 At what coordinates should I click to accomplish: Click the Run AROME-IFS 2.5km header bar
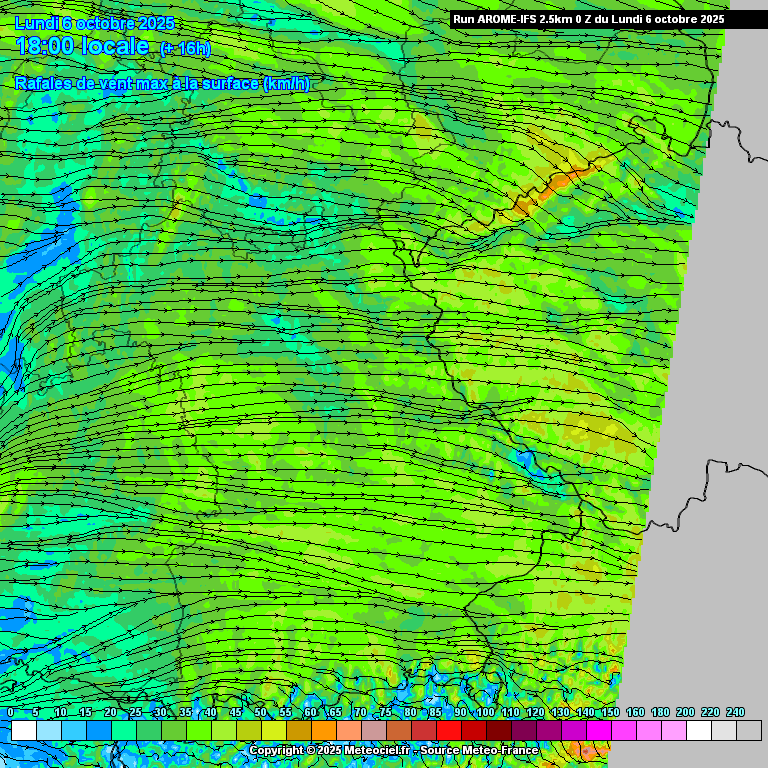[588, 19]
